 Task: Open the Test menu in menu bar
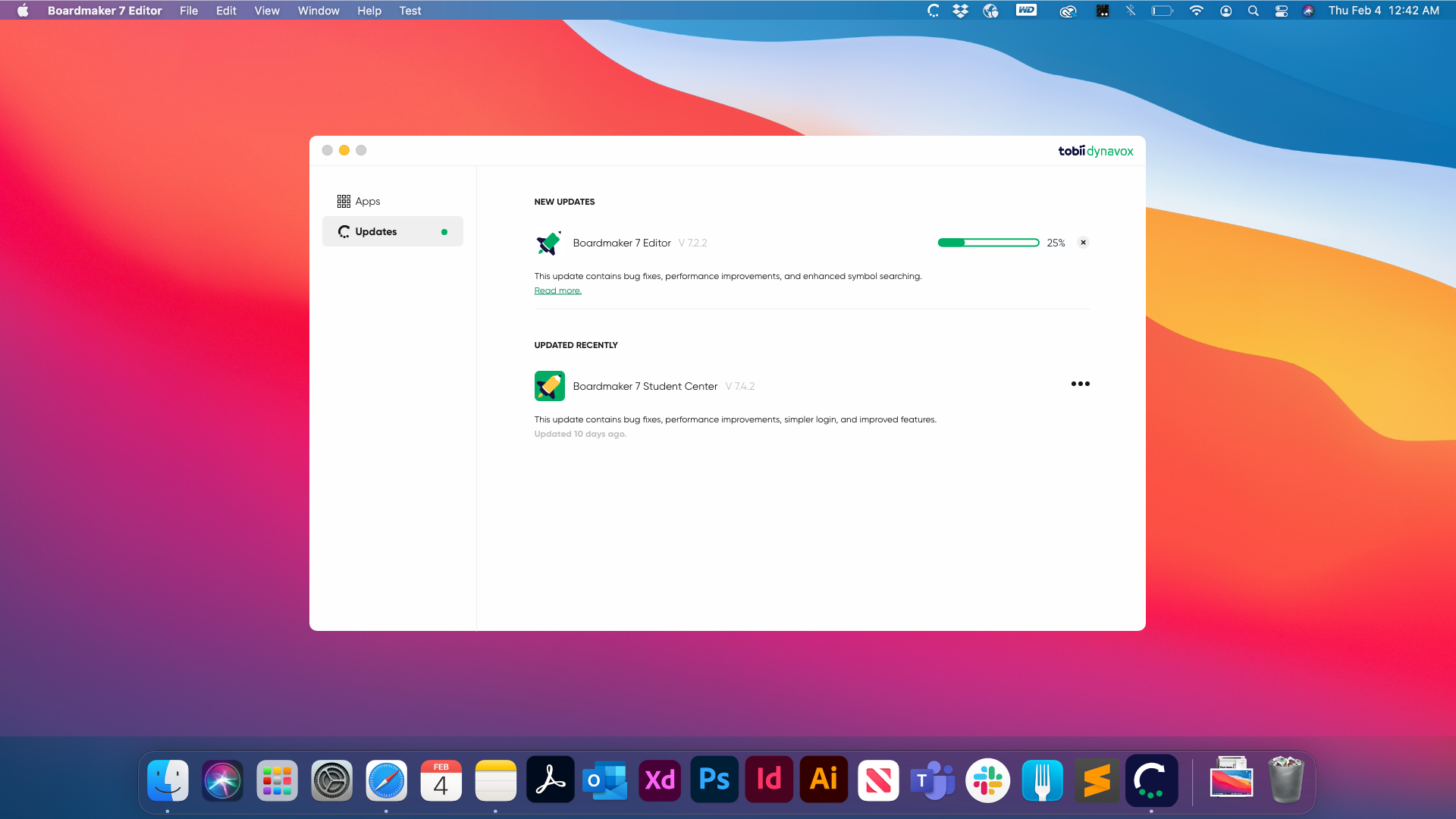pyautogui.click(x=409, y=11)
